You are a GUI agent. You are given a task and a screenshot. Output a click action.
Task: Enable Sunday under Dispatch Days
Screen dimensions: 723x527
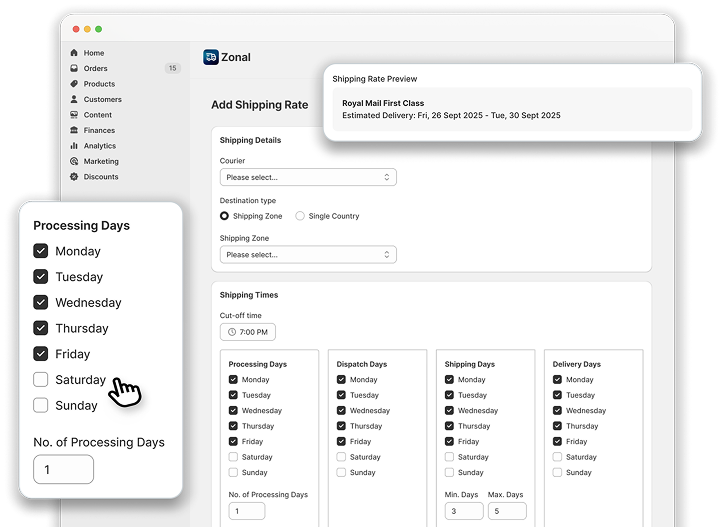(341, 472)
